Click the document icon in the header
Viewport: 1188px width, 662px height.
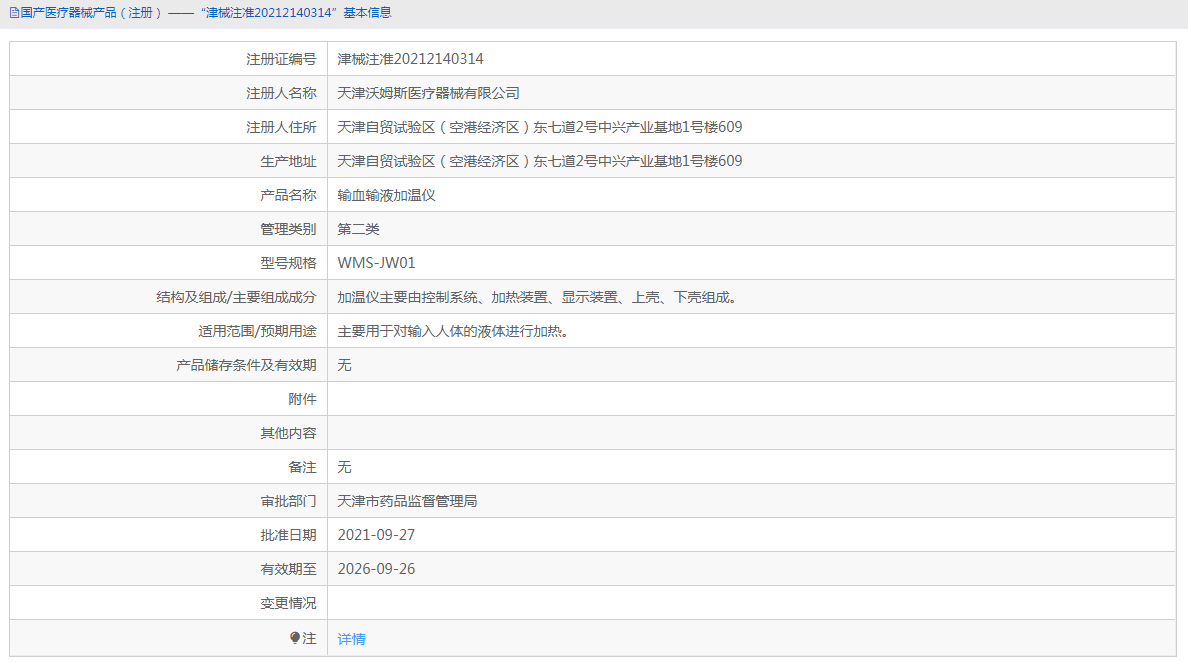click(x=14, y=13)
